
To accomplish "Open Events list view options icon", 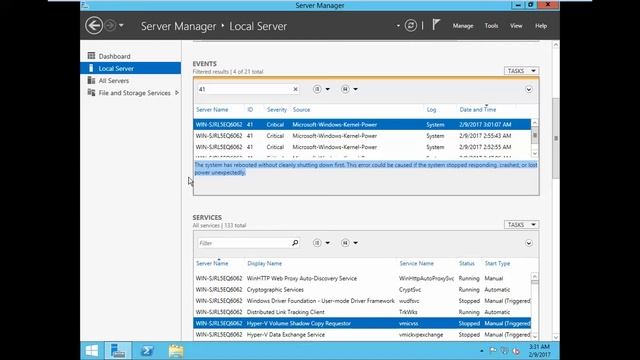I will tap(317, 89).
